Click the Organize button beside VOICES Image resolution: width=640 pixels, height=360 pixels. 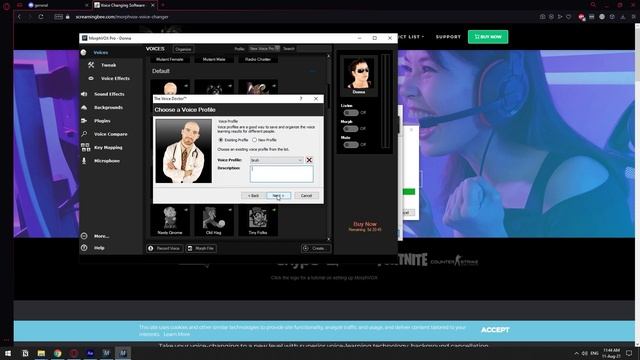[x=183, y=49]
